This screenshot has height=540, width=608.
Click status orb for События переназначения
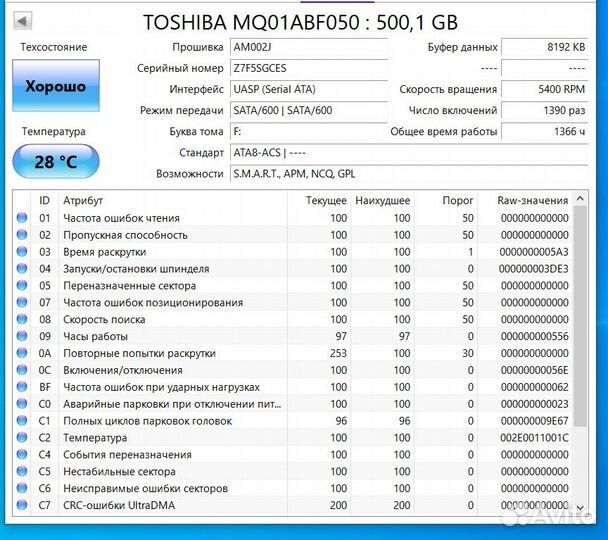22,455
